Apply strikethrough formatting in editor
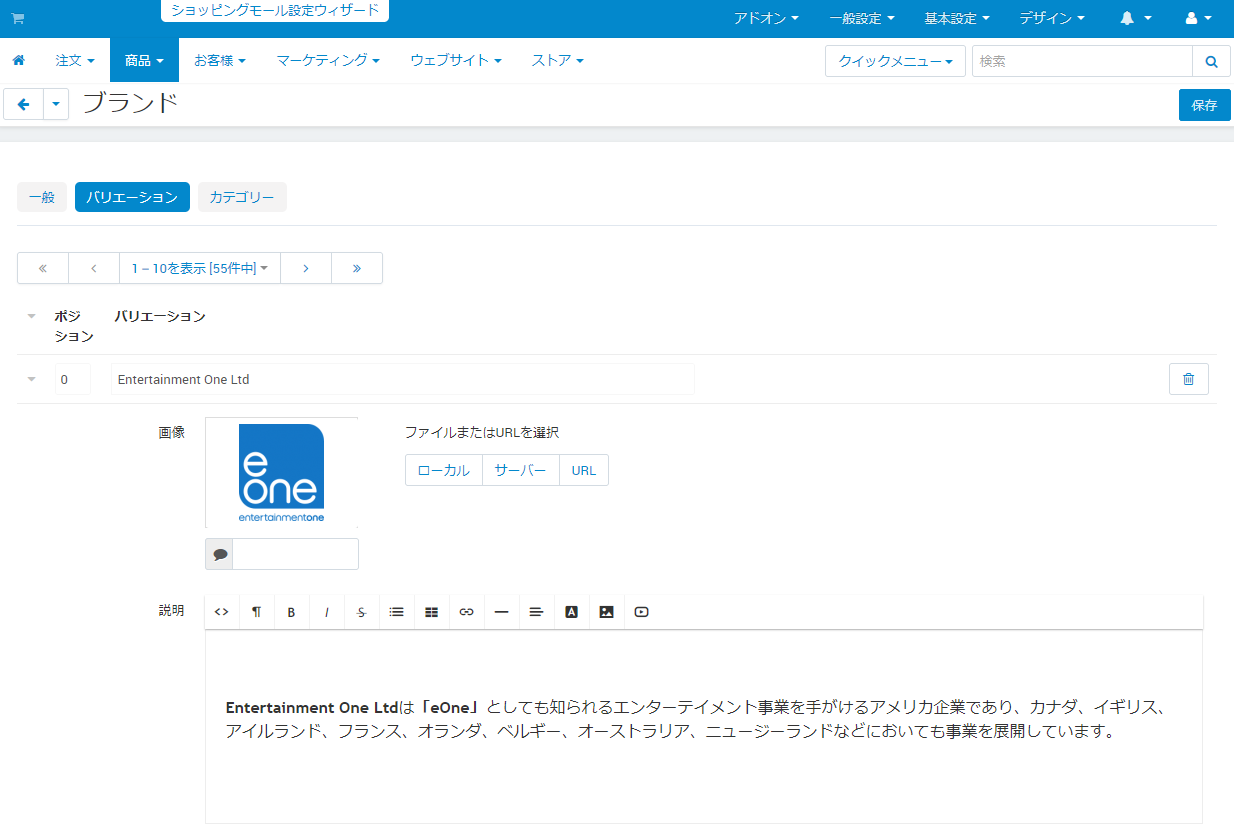Image resolution: width=1234 pixels, height=825 pixels. [362, 612]
